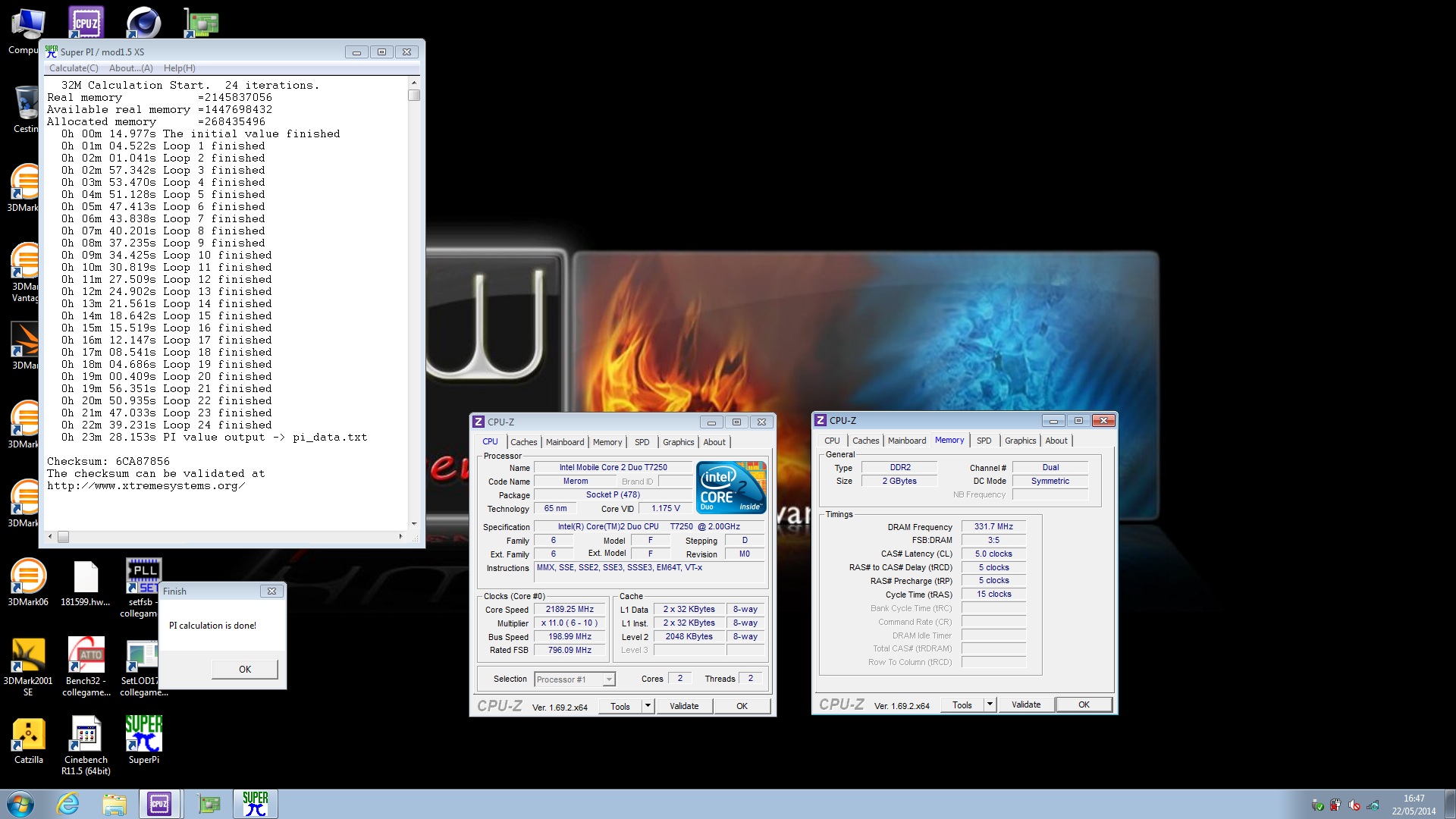
Task: Click OK button in left CPU-Z
Action: coord(742,706)
